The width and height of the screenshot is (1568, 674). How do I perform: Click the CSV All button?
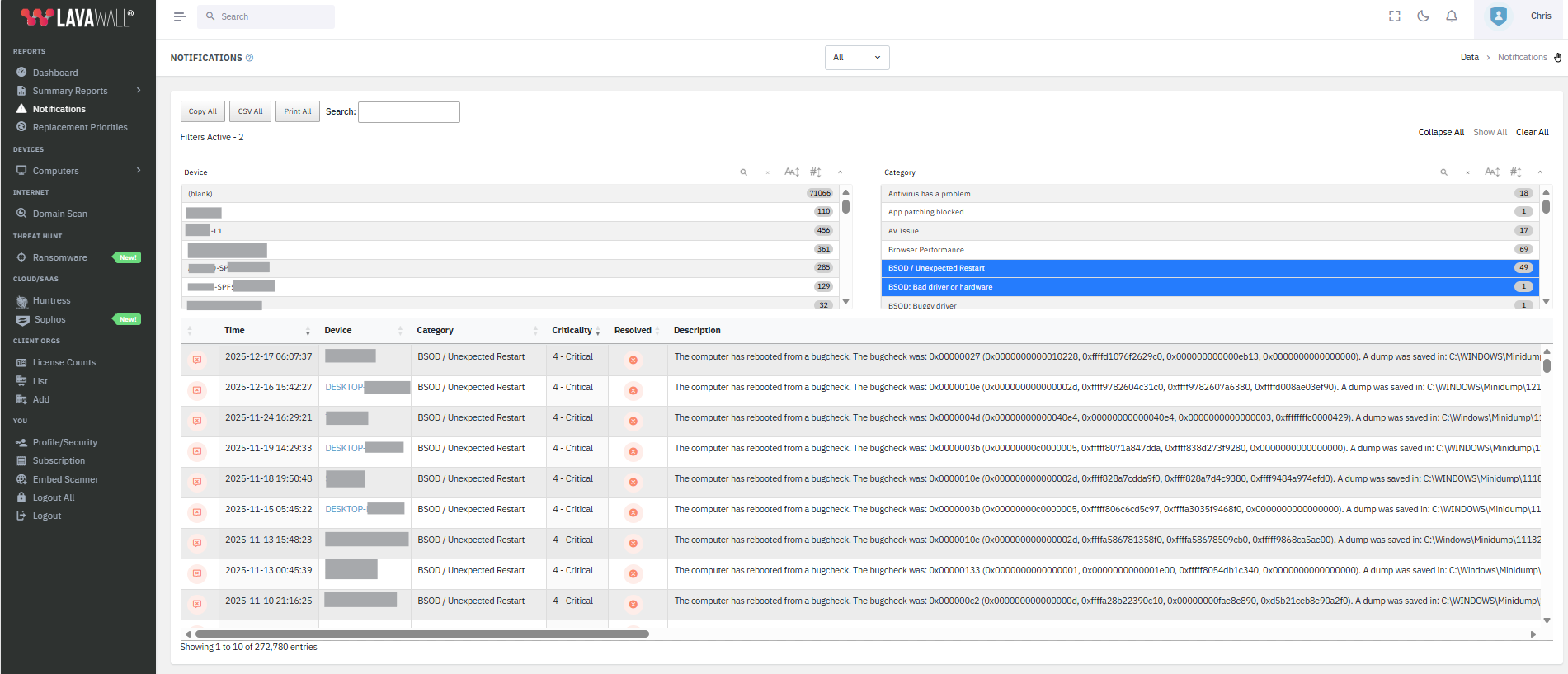[x=250, y=111]
